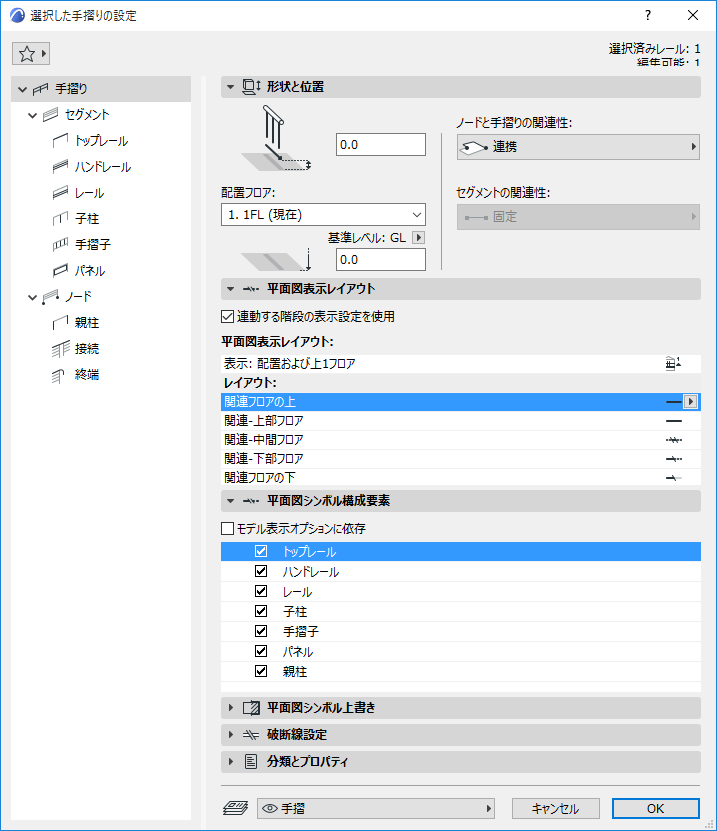This screenshot has width=717, height=831.
Task: Click the 形状と位置 panel icon
Action: (x=251, y=87)
